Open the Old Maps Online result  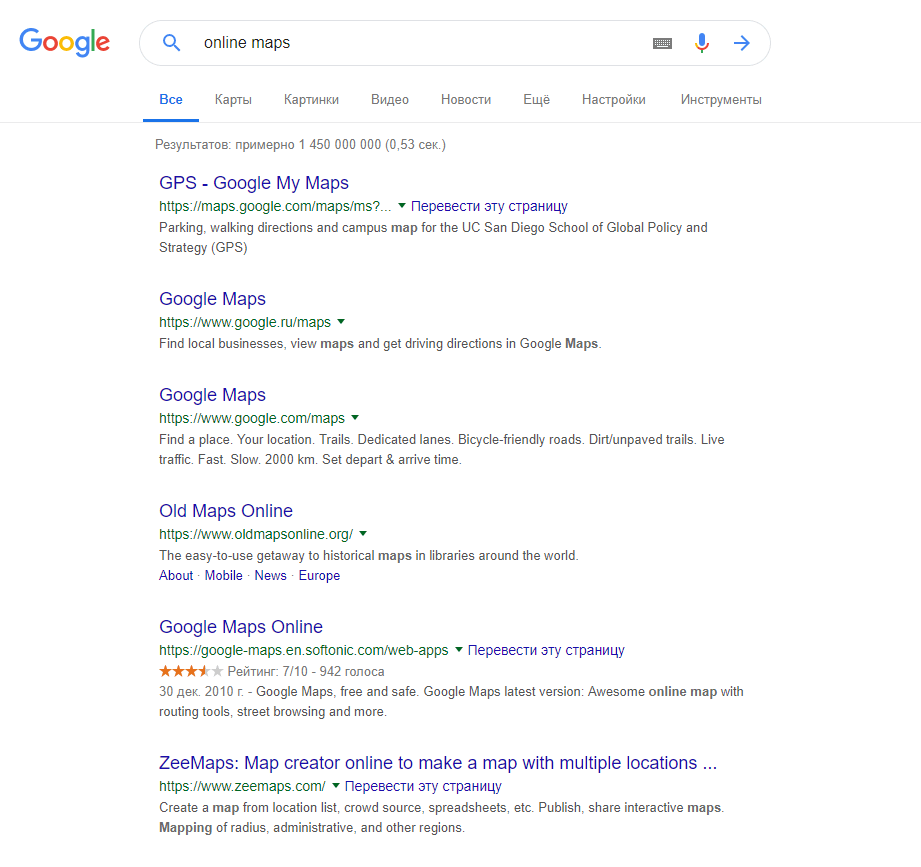pos(226,511)
